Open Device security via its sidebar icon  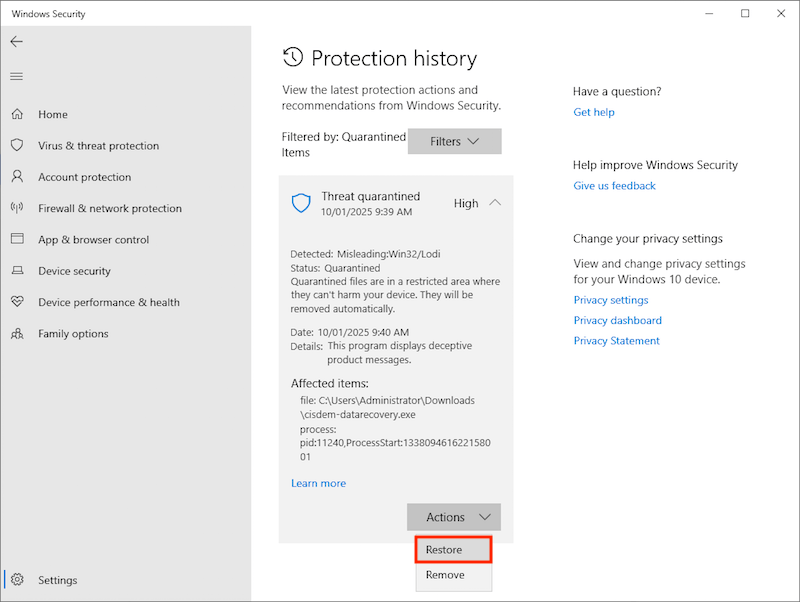pyautogui.click(x=17, y=271)
